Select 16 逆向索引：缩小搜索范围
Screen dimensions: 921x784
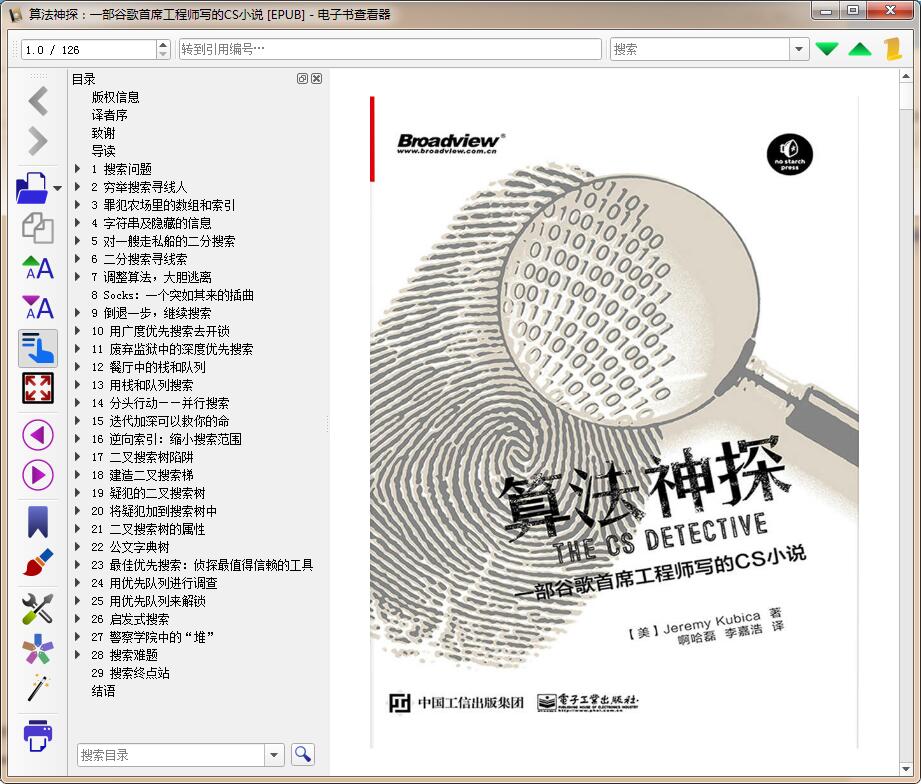pyautogui.click(x=166, y=439)
